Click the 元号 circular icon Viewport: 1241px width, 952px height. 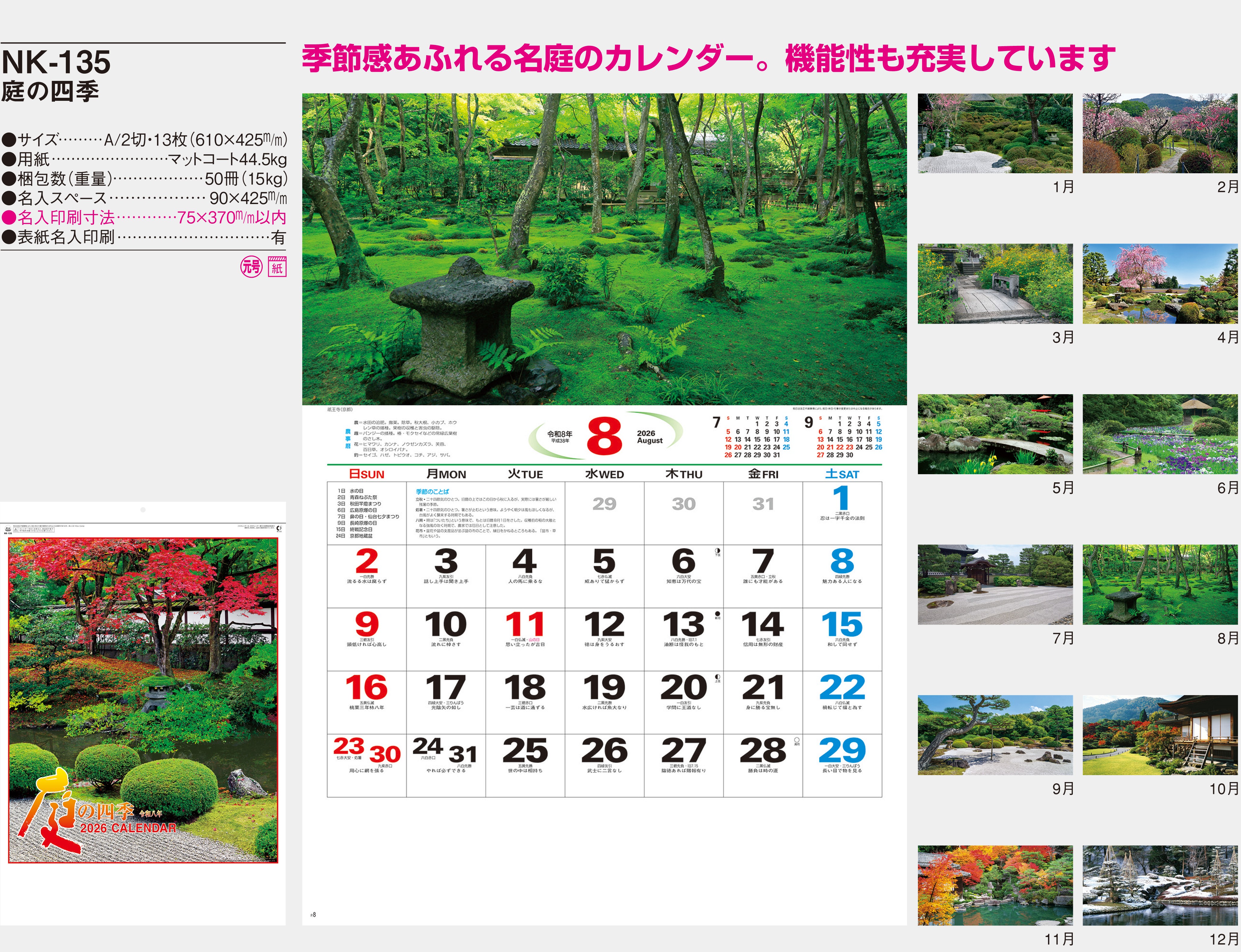[251, 266]
